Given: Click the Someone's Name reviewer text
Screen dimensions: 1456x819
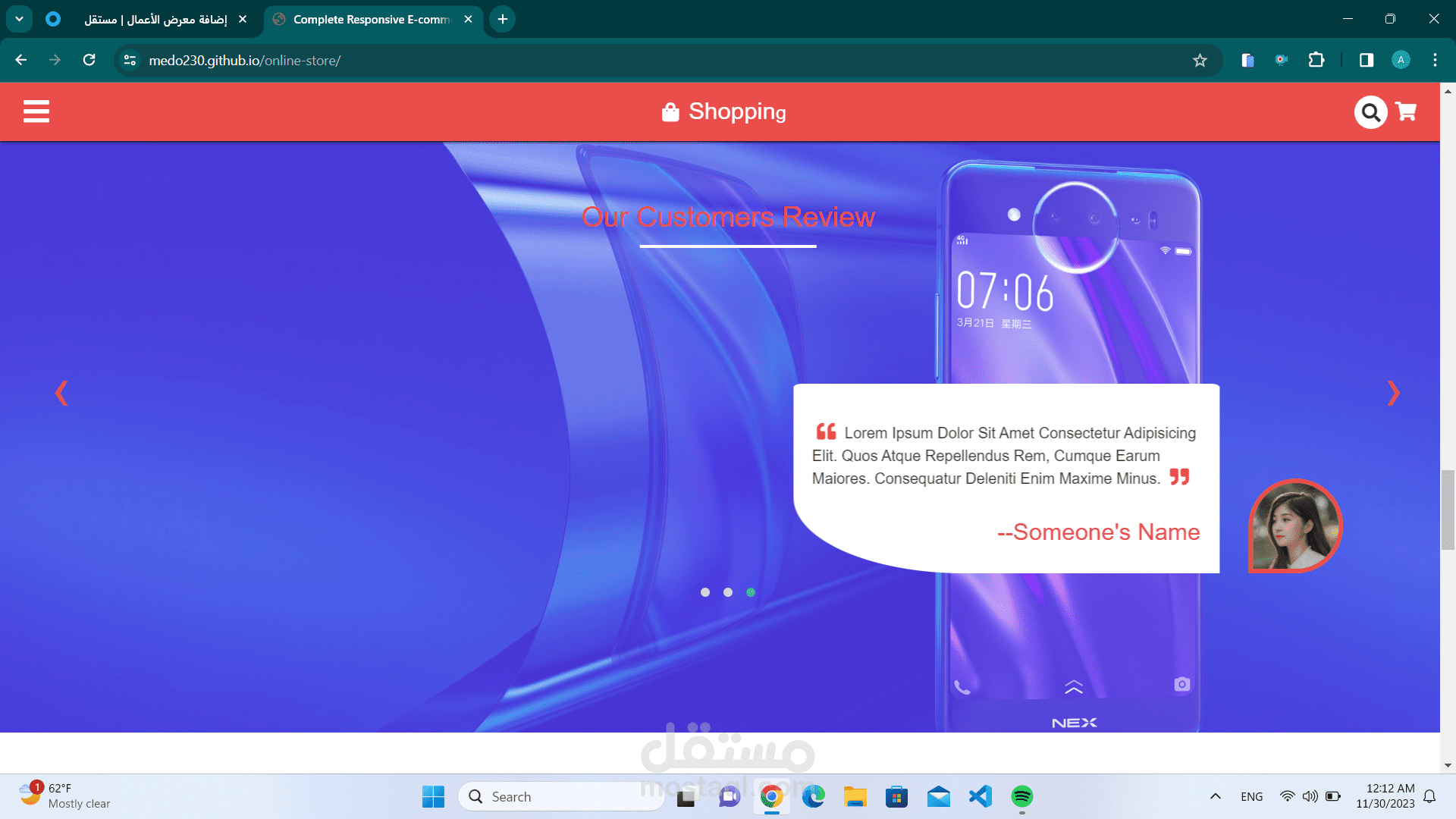Looking at the screenshot, I should [1098, 532].
